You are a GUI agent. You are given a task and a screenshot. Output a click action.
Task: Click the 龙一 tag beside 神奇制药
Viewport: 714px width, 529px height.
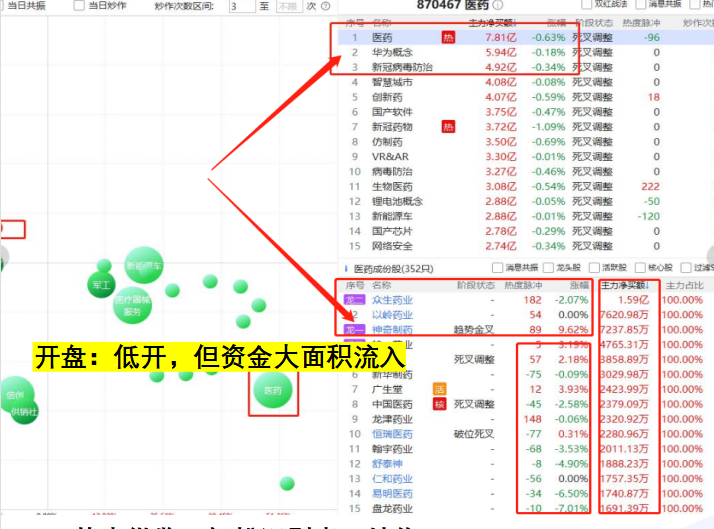click(354, 330)
